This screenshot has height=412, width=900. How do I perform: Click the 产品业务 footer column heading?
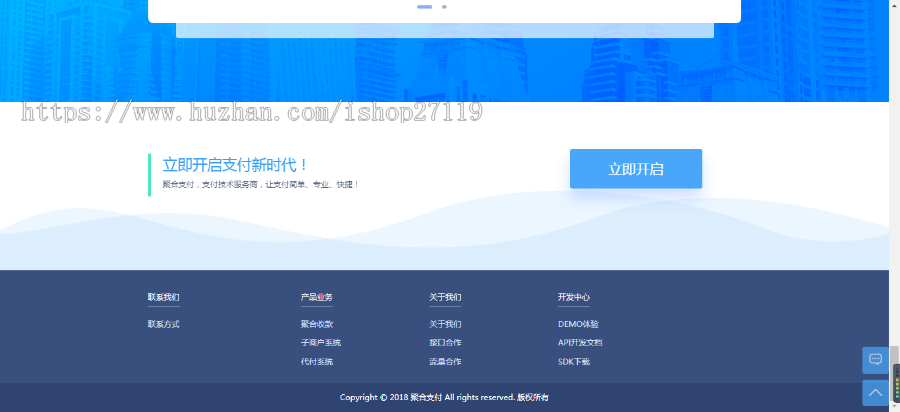317,297
